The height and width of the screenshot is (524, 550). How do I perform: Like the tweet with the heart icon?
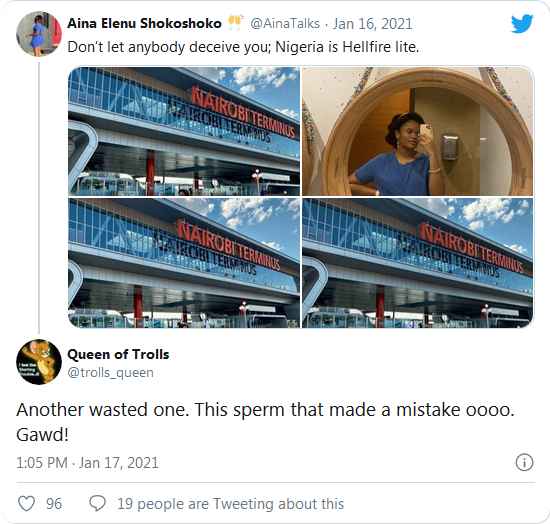point(26,504)
